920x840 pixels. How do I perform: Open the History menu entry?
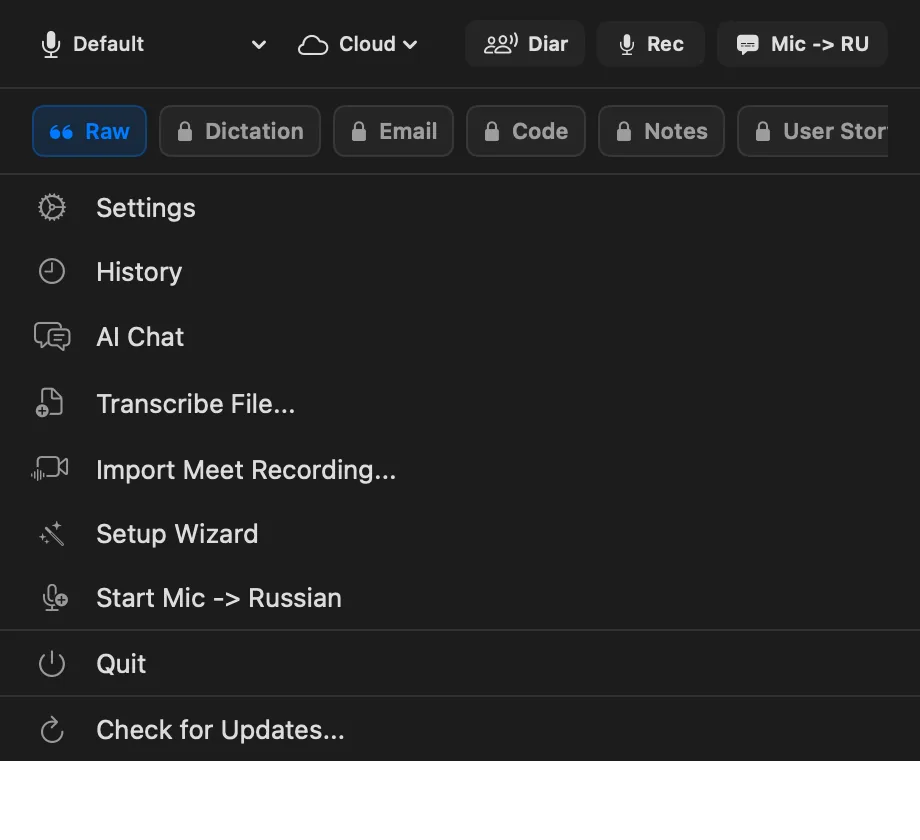point(460,272)
